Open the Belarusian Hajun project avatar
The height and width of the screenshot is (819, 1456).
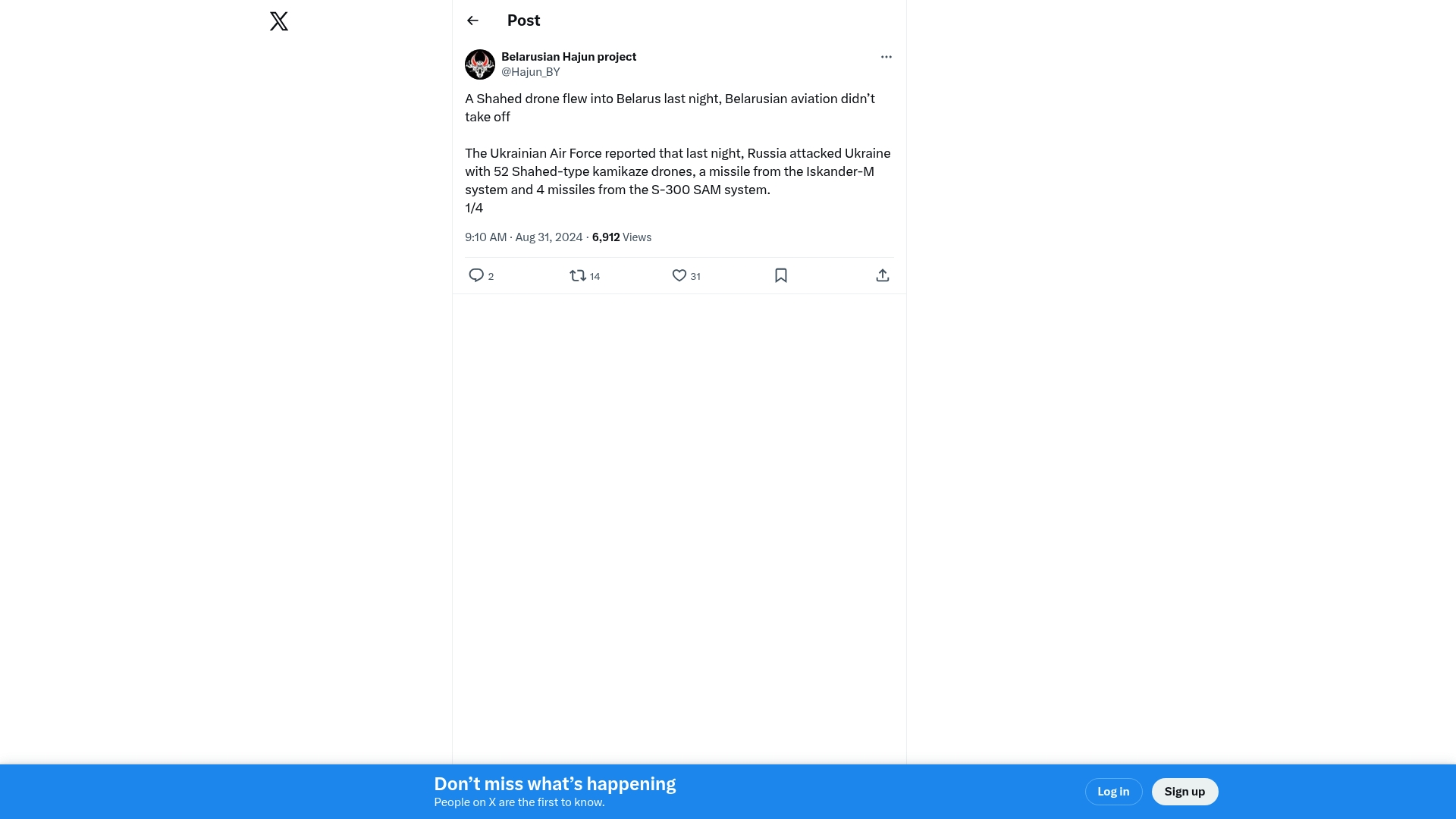[x=480, y=64]
